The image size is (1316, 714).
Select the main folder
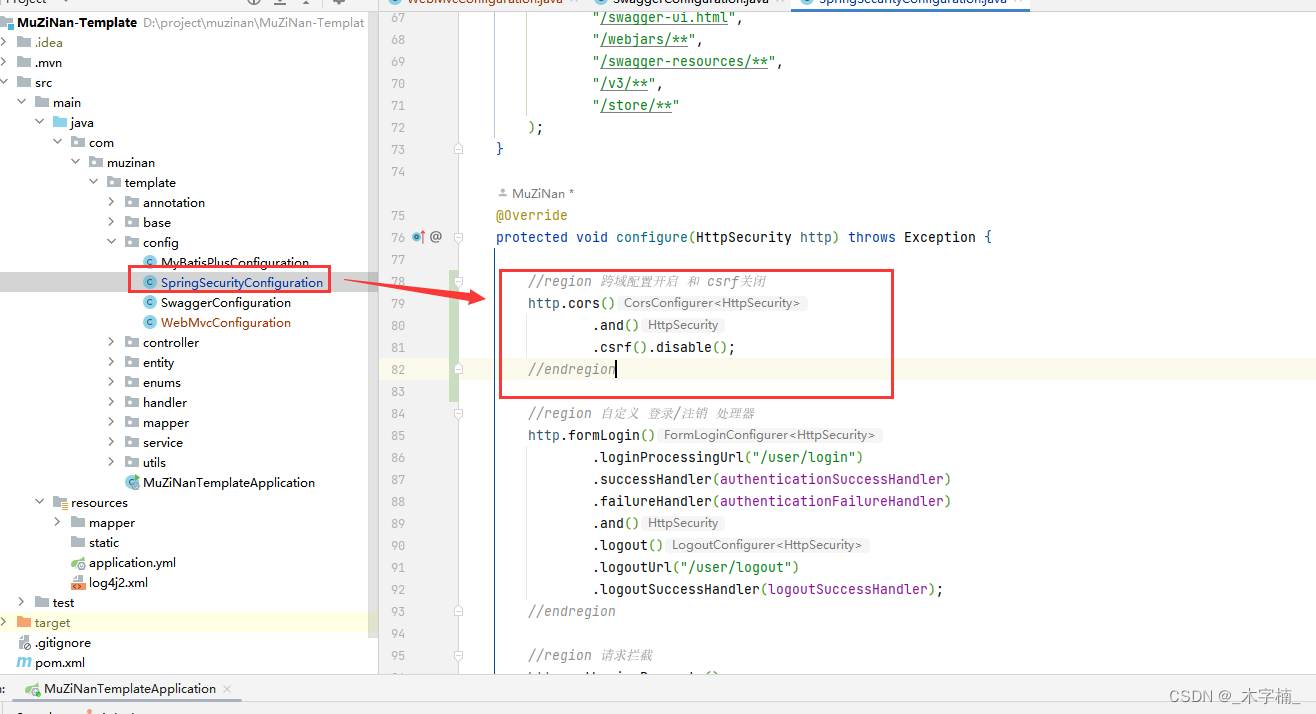tap(67, 102)
